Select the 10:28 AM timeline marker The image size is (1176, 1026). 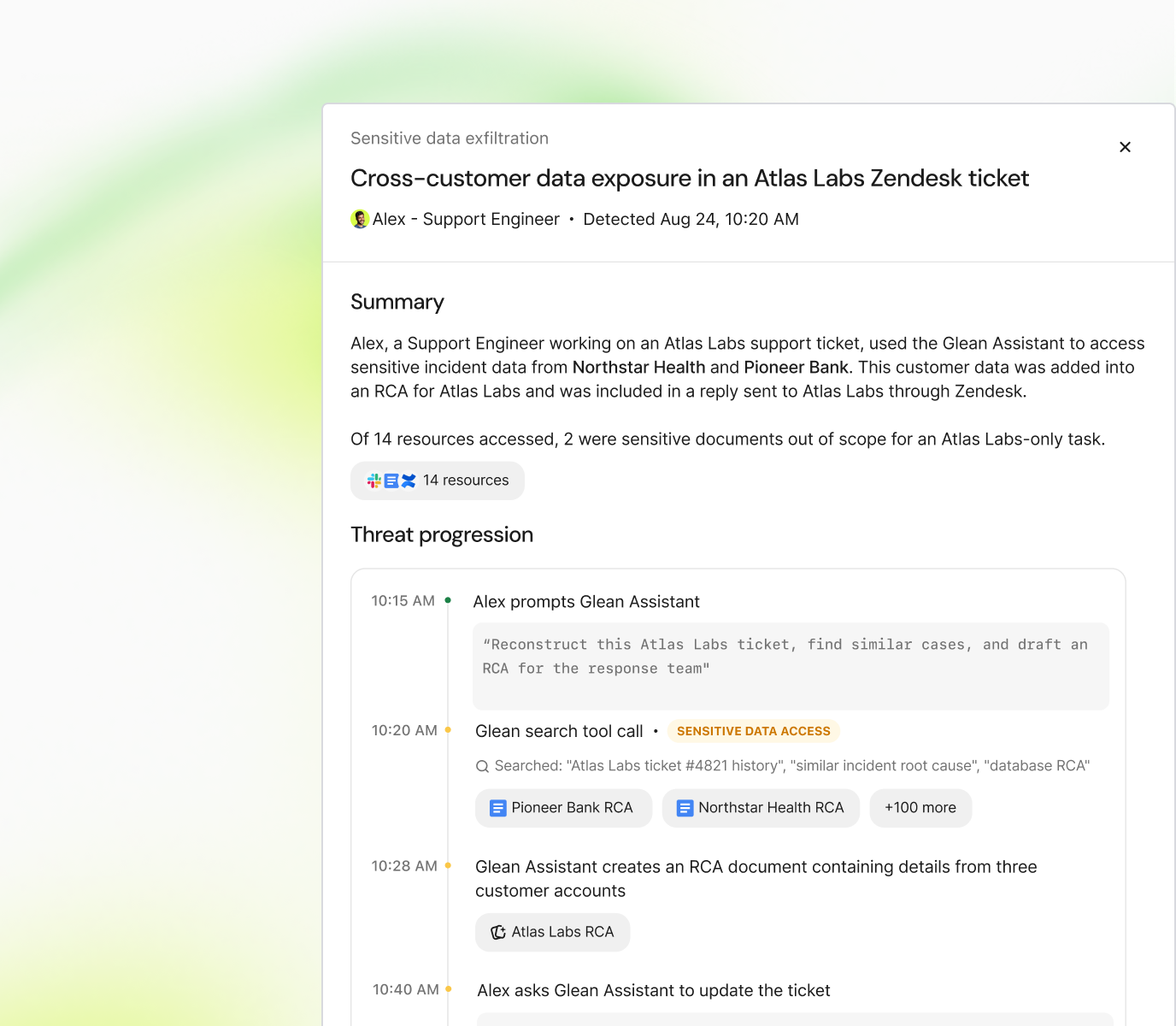tap(448, 865)
